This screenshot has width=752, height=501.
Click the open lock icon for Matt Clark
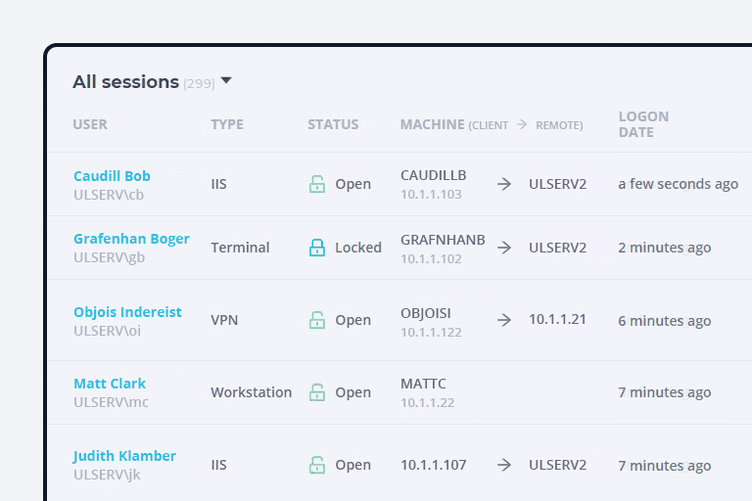point(317,392)
